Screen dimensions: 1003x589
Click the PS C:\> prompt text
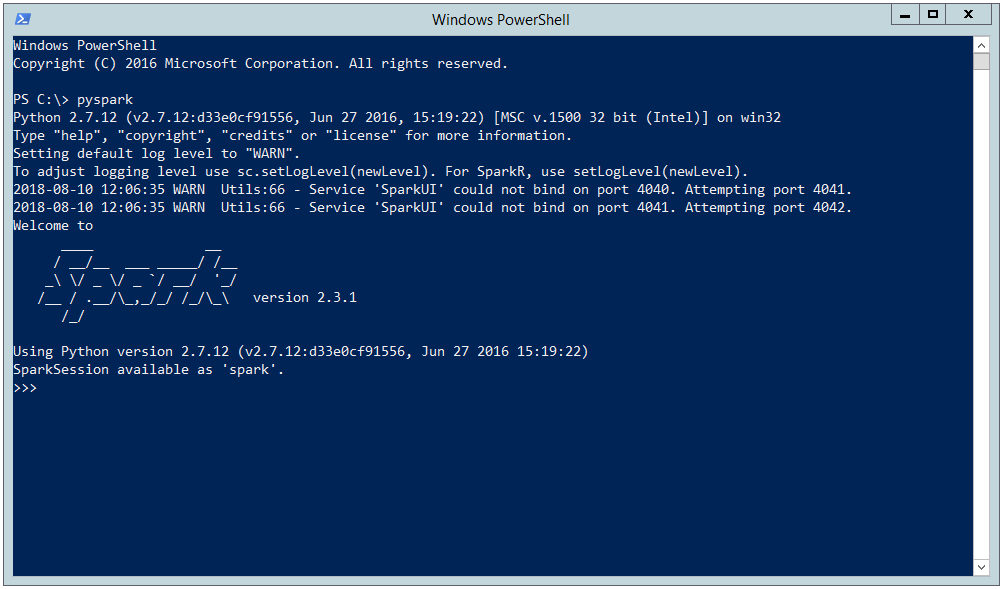pyautogui.click(x=40, y=100)
